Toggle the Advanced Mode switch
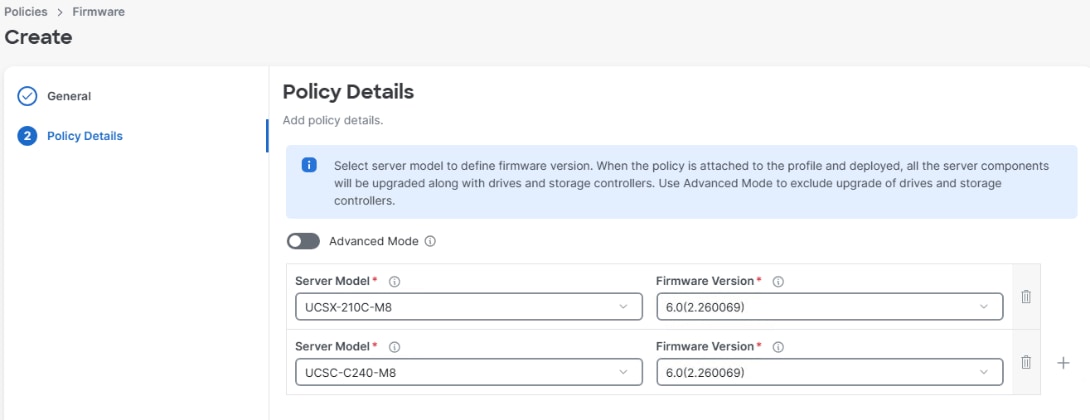1090x420 pixels. (x=303, y=241)
